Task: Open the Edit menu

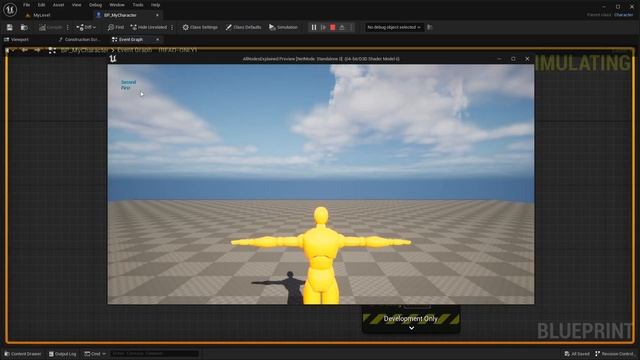Action: pyautogui.click(x=41, y=5)
